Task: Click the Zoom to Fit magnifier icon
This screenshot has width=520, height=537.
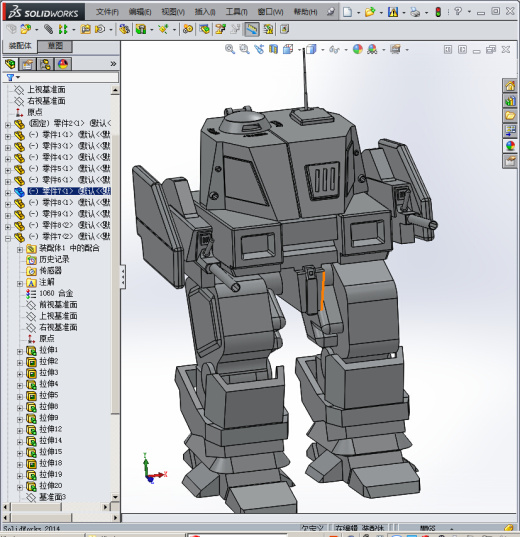Action: (x=230, y=49)
